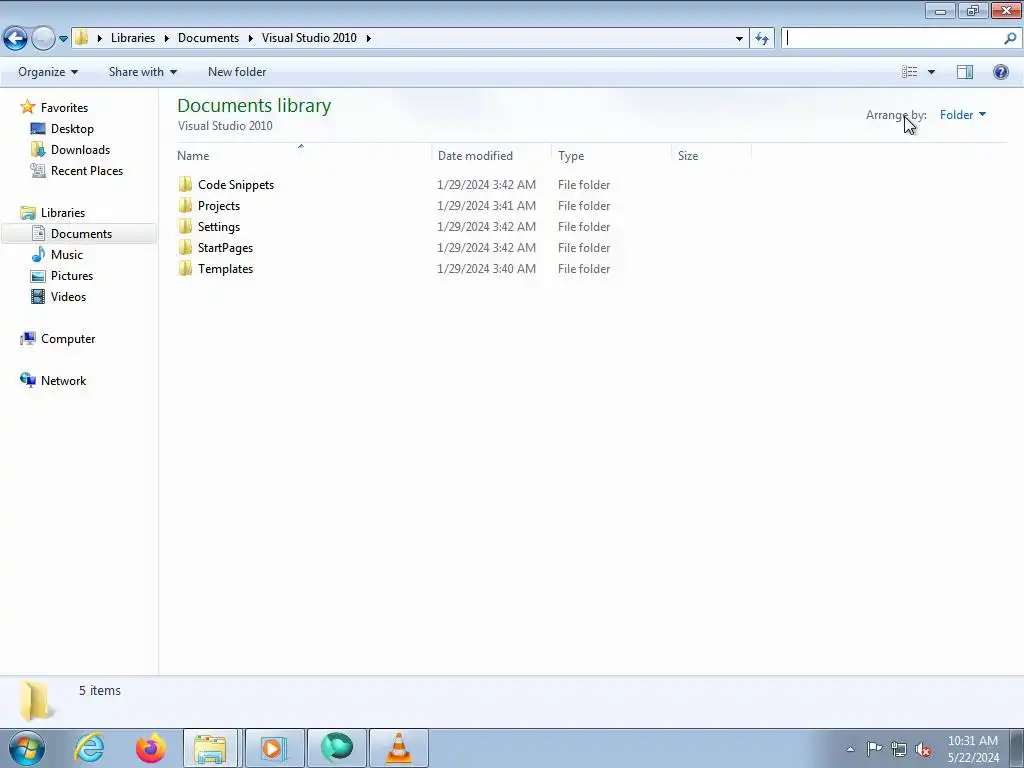Viewport: 1024px width, 768px height.
Task: Open the Windows Start menu
Action: (x=27, y=748)
